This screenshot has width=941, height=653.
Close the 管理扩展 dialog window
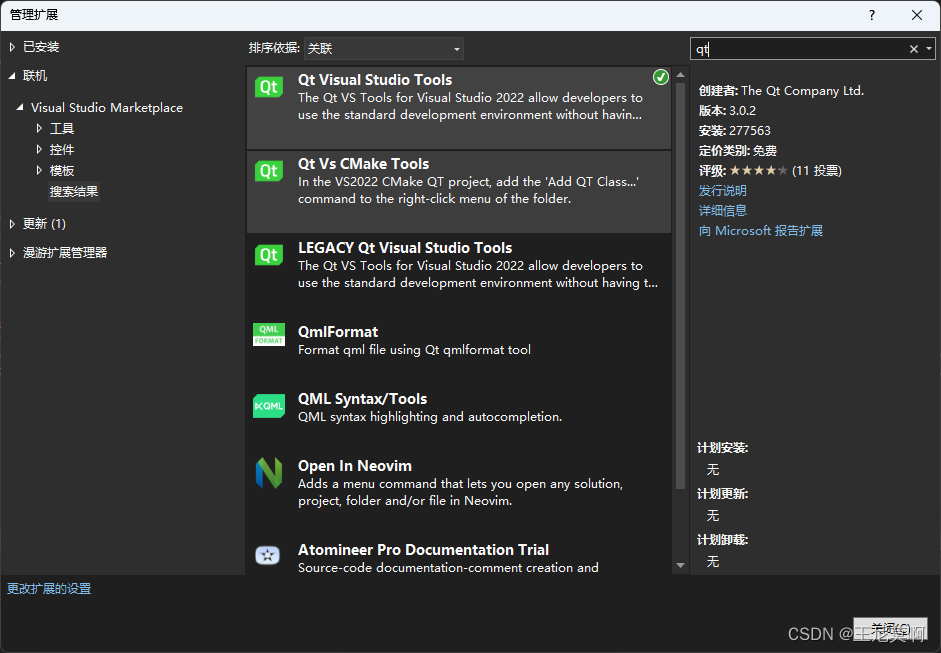(917, 15)
